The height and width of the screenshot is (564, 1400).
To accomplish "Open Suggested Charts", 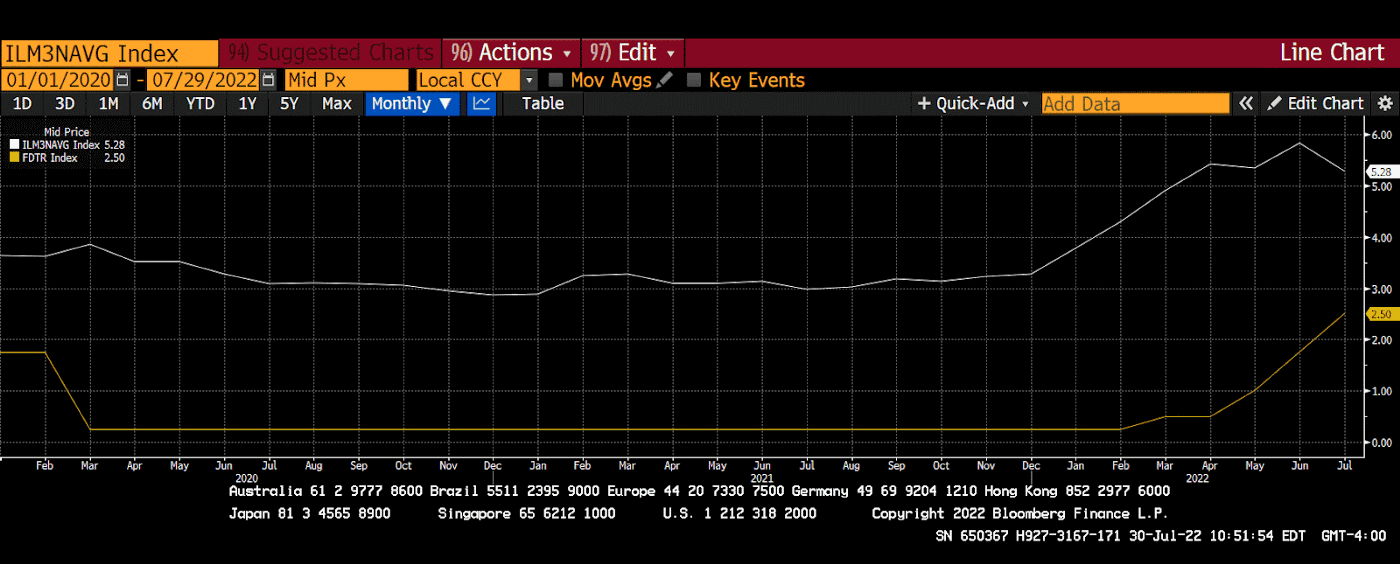I will (x=331, y=53).
